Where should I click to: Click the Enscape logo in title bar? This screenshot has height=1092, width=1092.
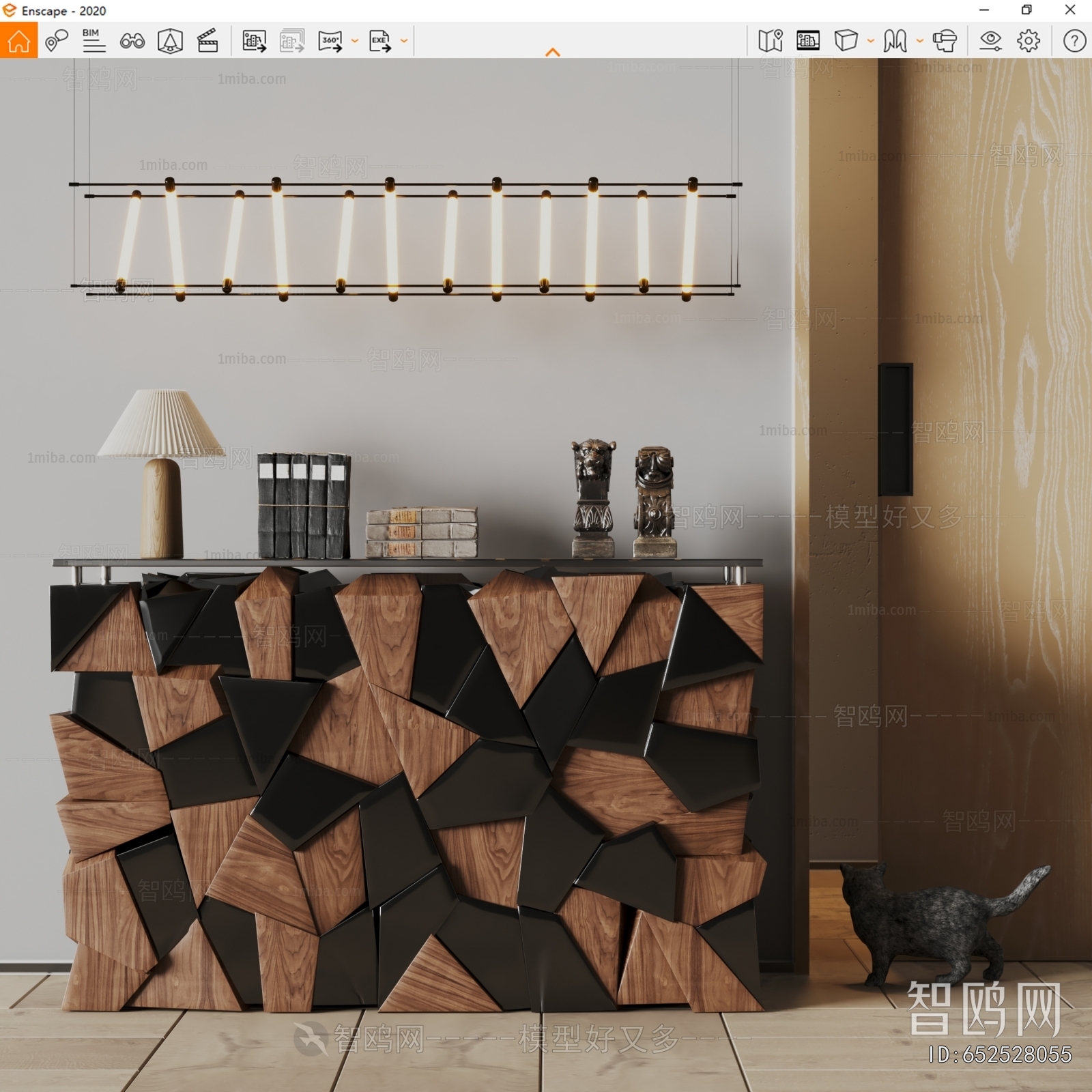click(10, 10)
